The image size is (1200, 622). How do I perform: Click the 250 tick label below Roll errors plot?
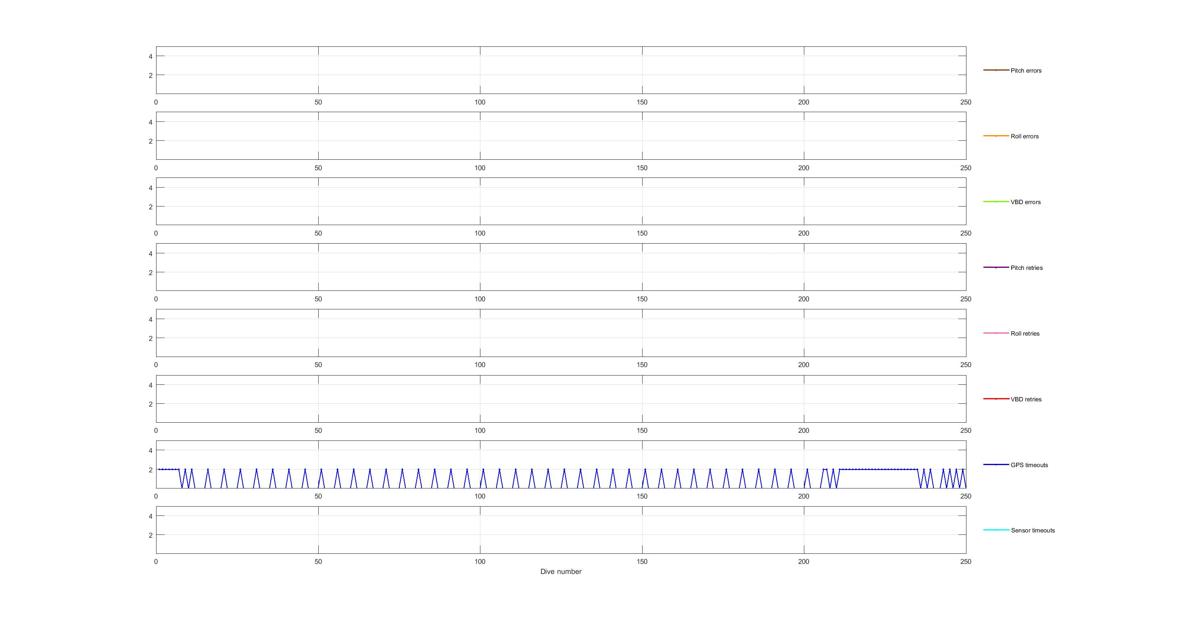[x=966, y=168]
